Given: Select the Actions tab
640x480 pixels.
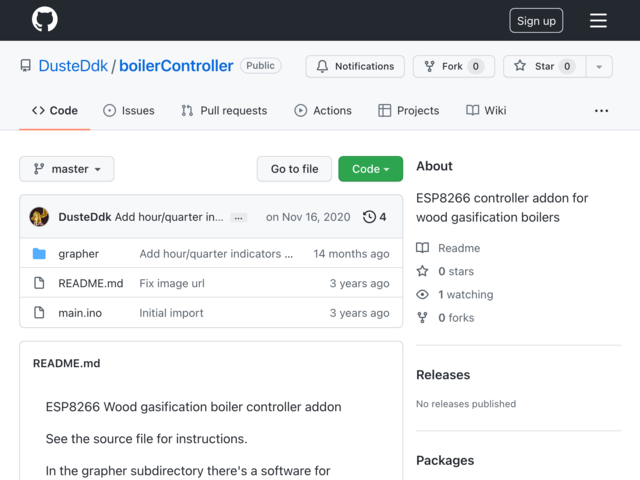Looking at the screenshot, I should (x=323, y=110).
